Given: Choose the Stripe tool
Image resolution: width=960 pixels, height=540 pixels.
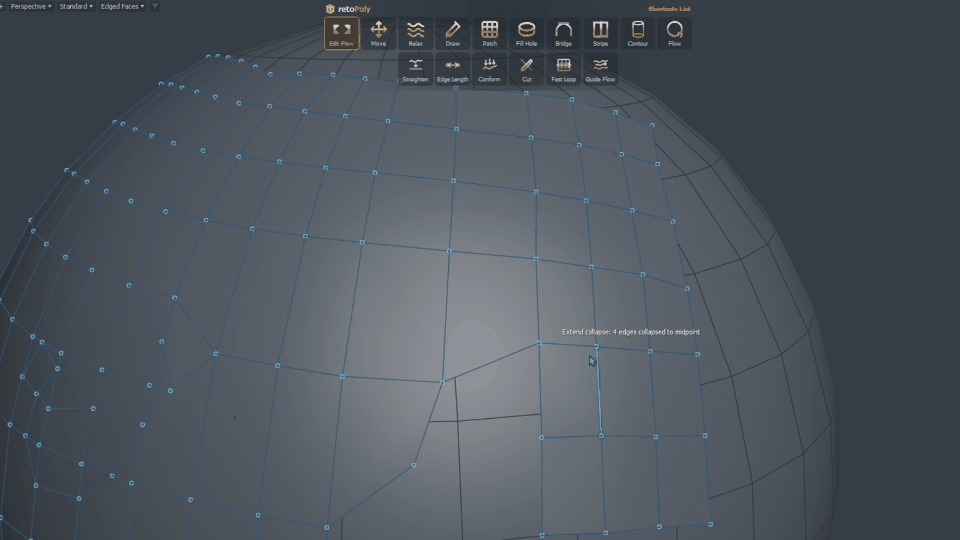Looking at the screenshot, I should point(601,34).
